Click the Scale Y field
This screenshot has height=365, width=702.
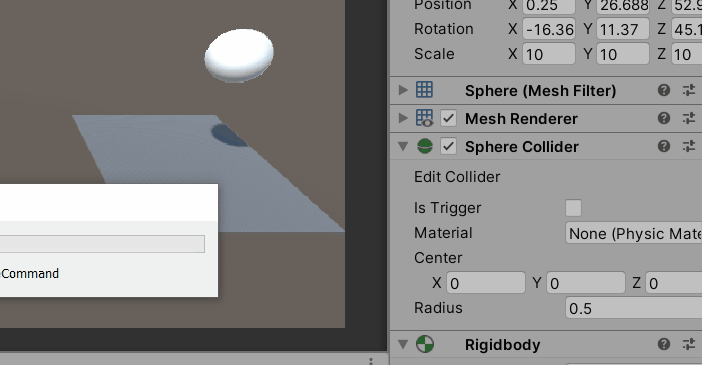pos(623,54)
